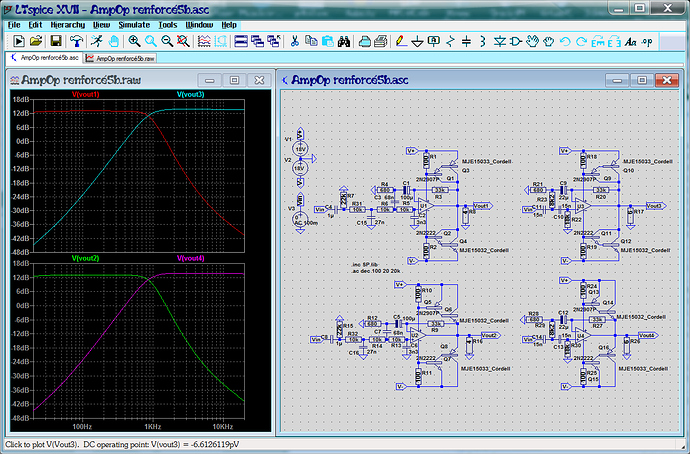Select the Cut scissors tool

(x=294, y=41)
